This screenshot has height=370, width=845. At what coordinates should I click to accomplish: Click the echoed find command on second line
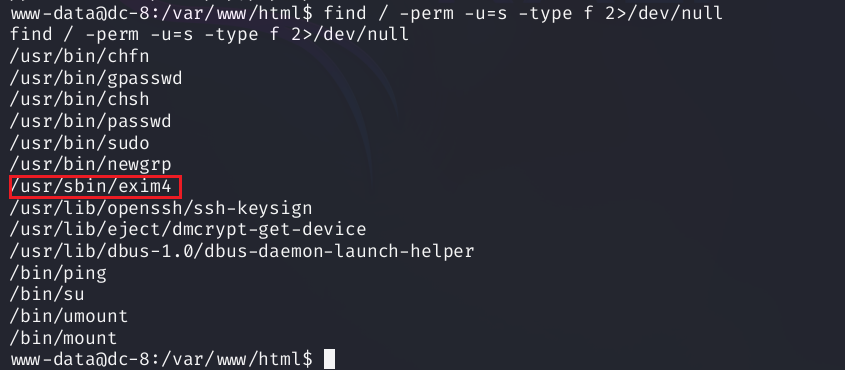(210, 35)
